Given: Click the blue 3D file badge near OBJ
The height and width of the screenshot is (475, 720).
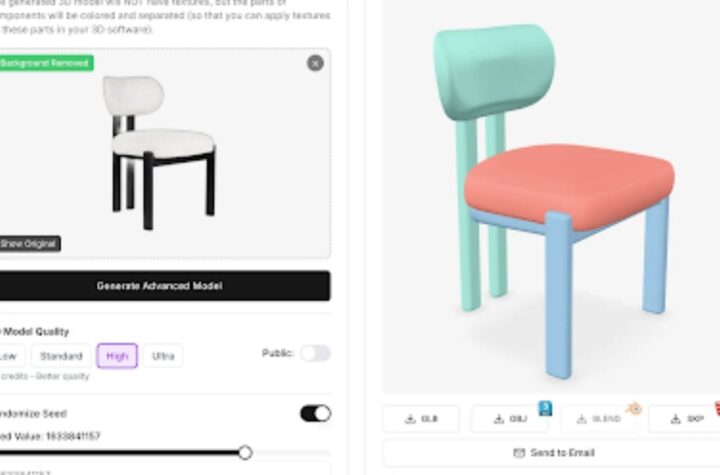Looking at the screenshot, I should pyautogui.click(x=545, y=408).
